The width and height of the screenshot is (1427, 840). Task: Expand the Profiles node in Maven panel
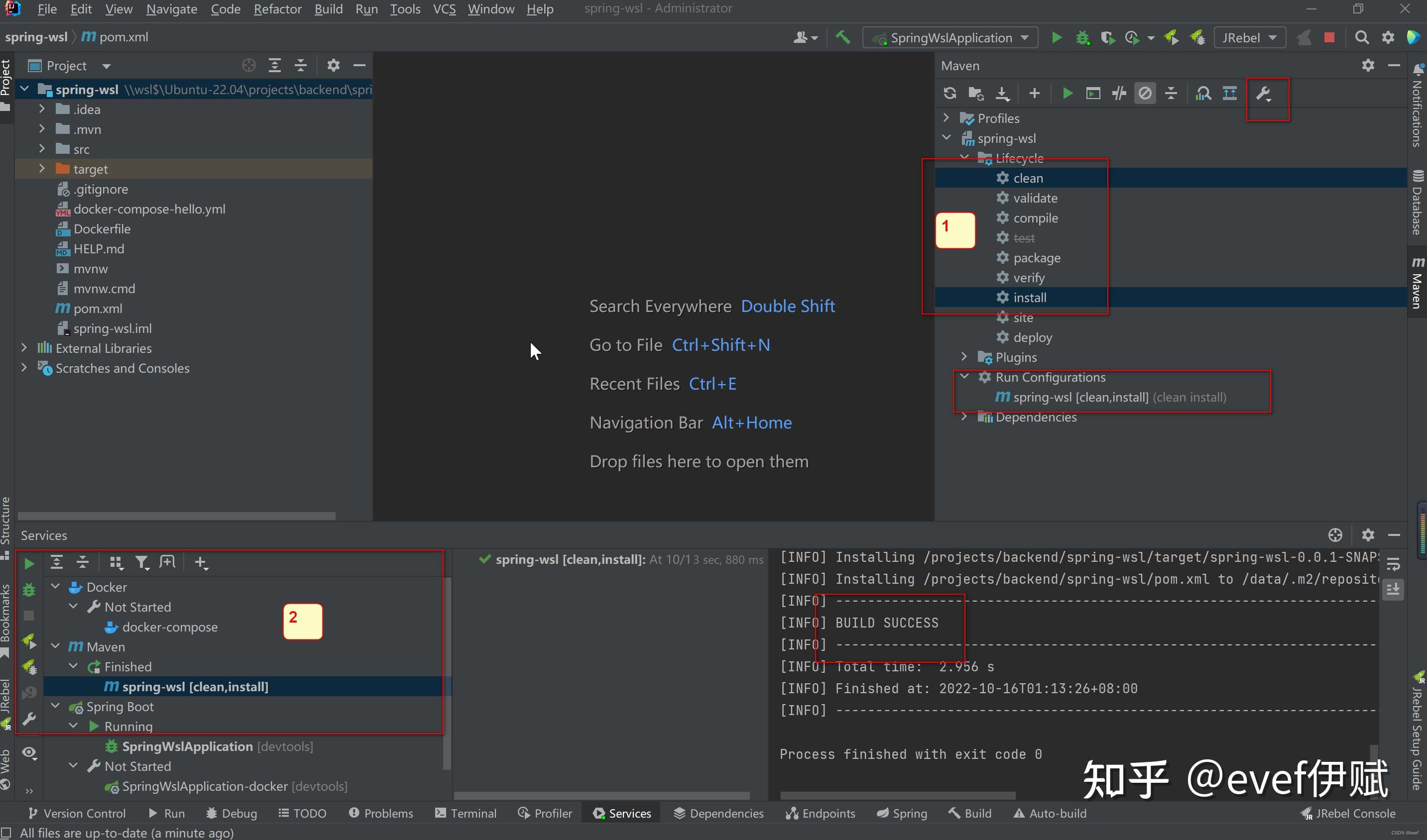pos(946,118)
